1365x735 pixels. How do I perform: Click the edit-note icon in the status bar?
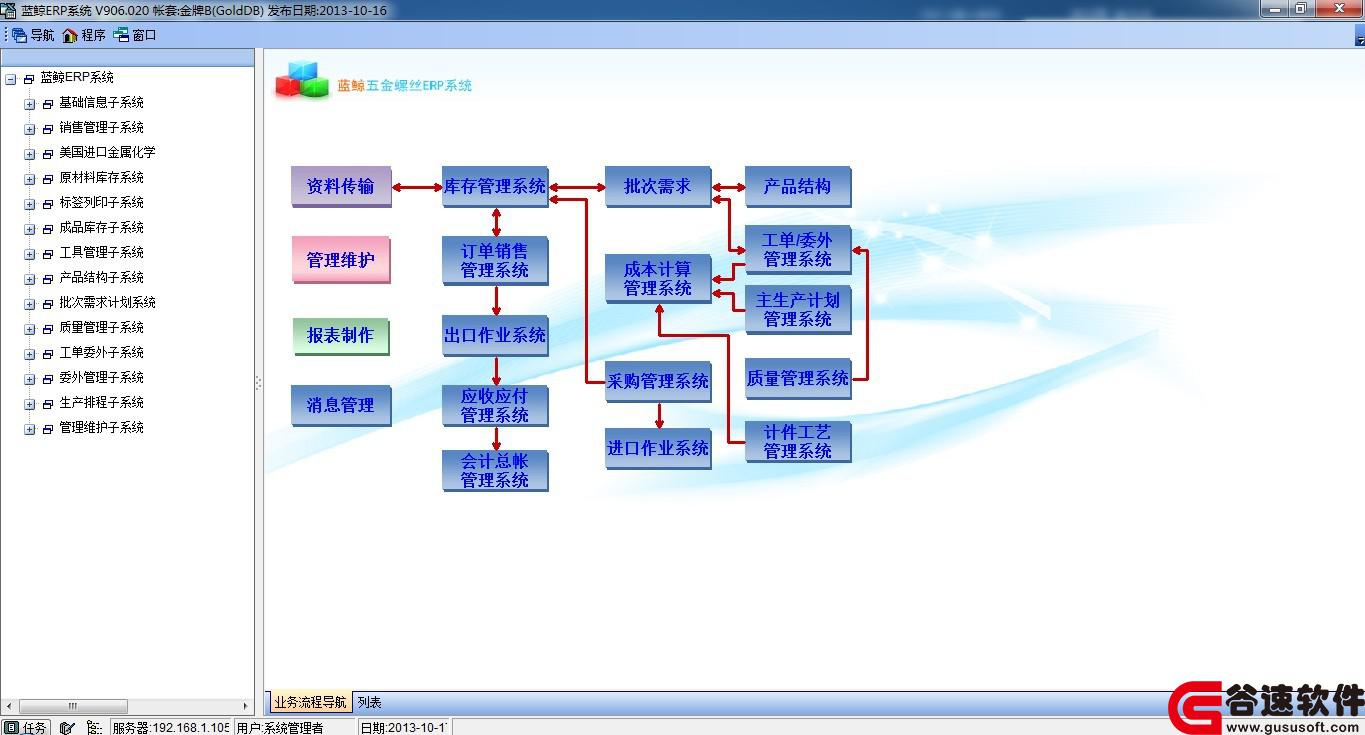point(67,727)
